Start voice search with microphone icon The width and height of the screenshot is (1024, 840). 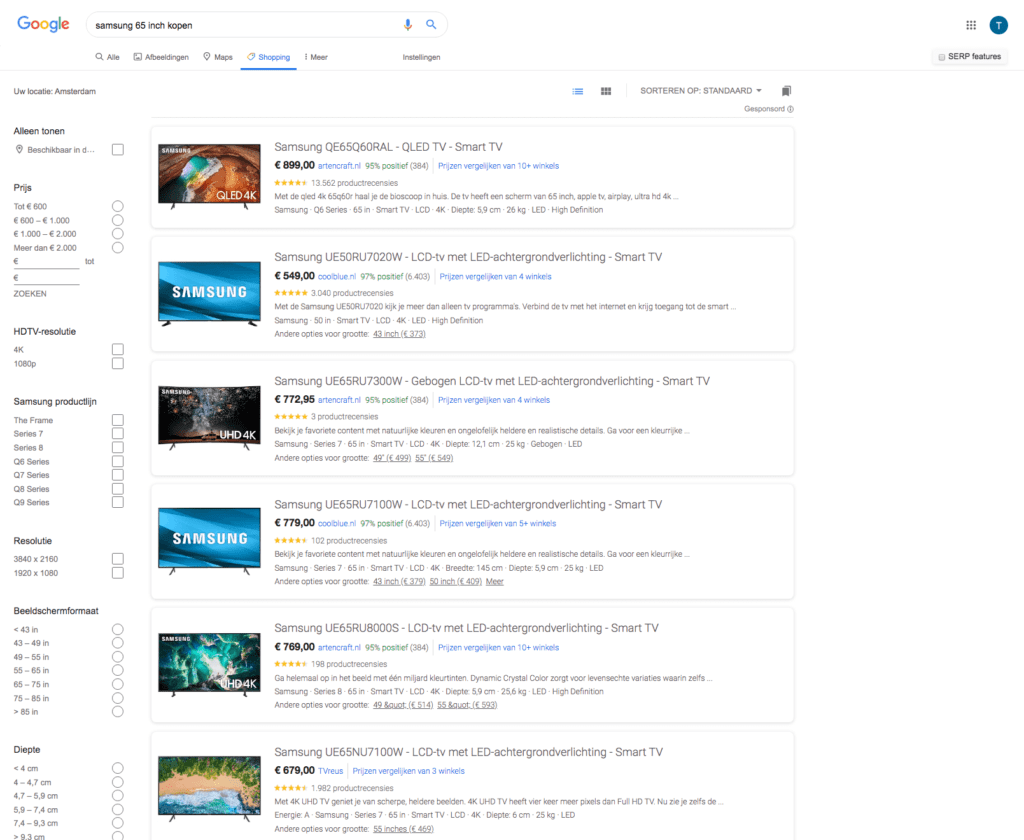click(x=408, y=25)
